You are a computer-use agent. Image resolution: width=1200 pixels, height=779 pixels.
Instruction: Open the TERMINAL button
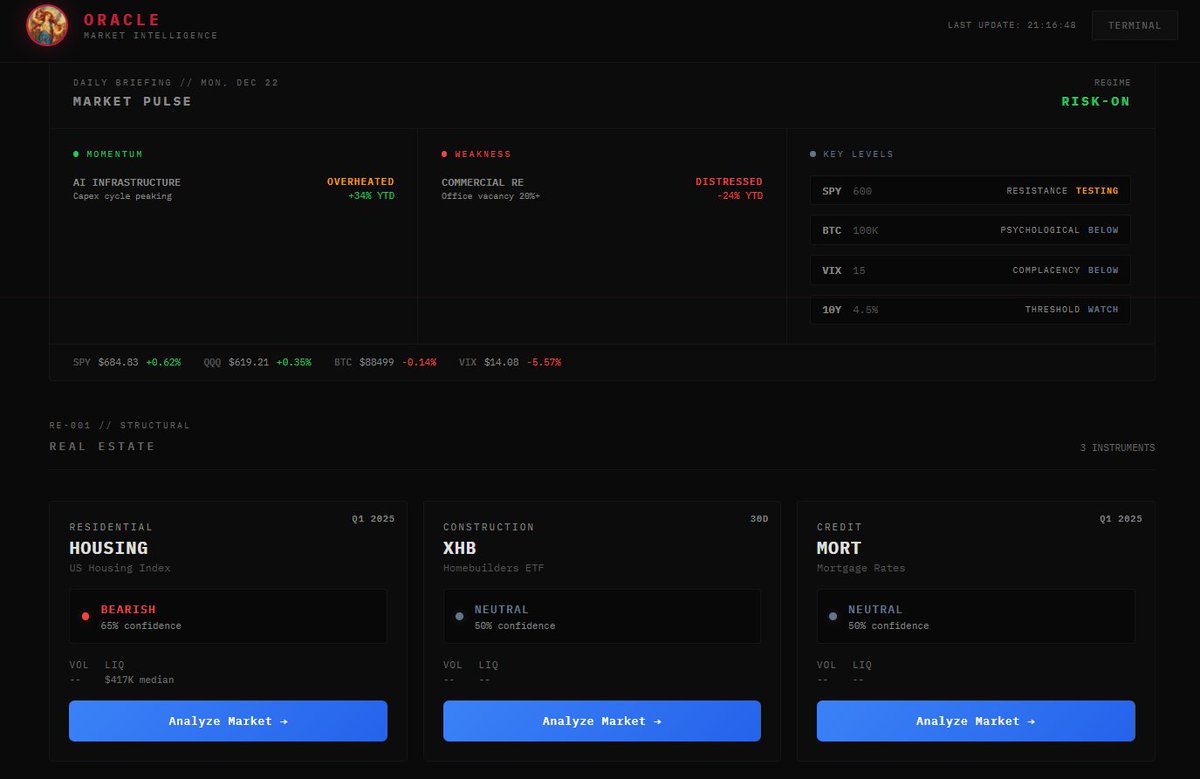click(x=1135, y=25)
